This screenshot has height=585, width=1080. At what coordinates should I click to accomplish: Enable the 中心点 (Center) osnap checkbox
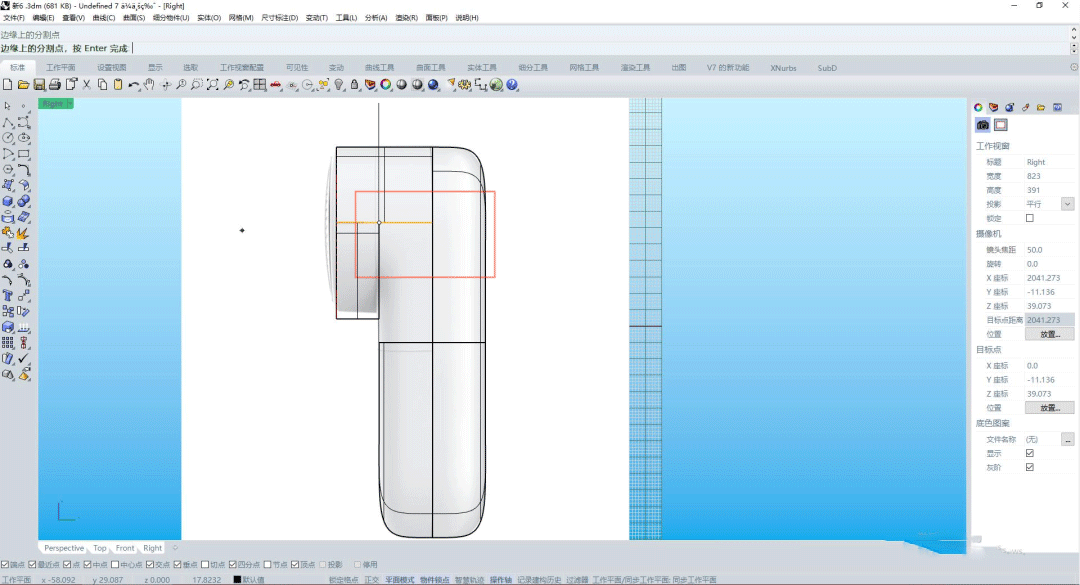115,564
